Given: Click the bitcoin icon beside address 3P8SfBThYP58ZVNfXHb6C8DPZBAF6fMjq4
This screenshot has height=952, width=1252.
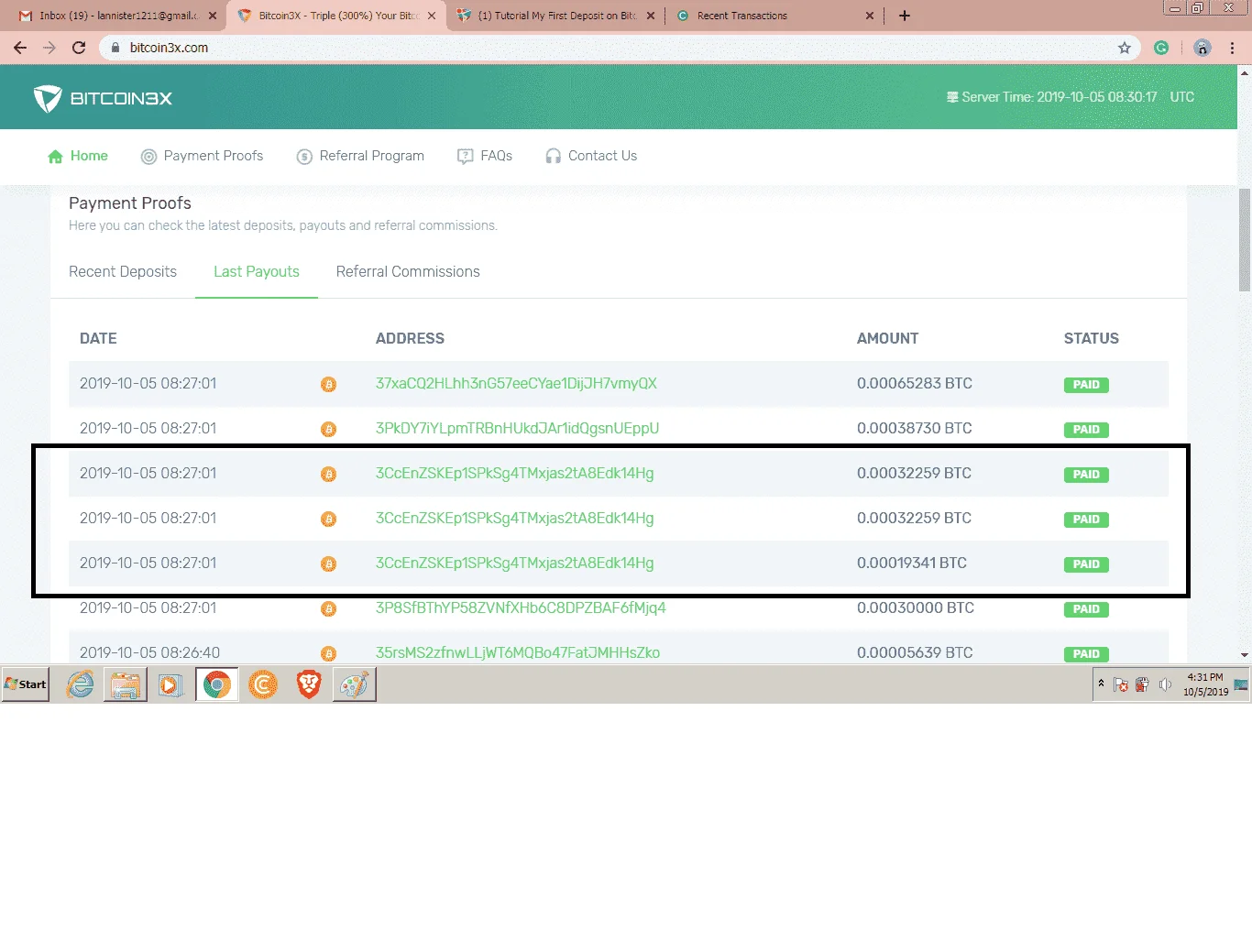Looking at the screenshot, I should tap(328, 609).
